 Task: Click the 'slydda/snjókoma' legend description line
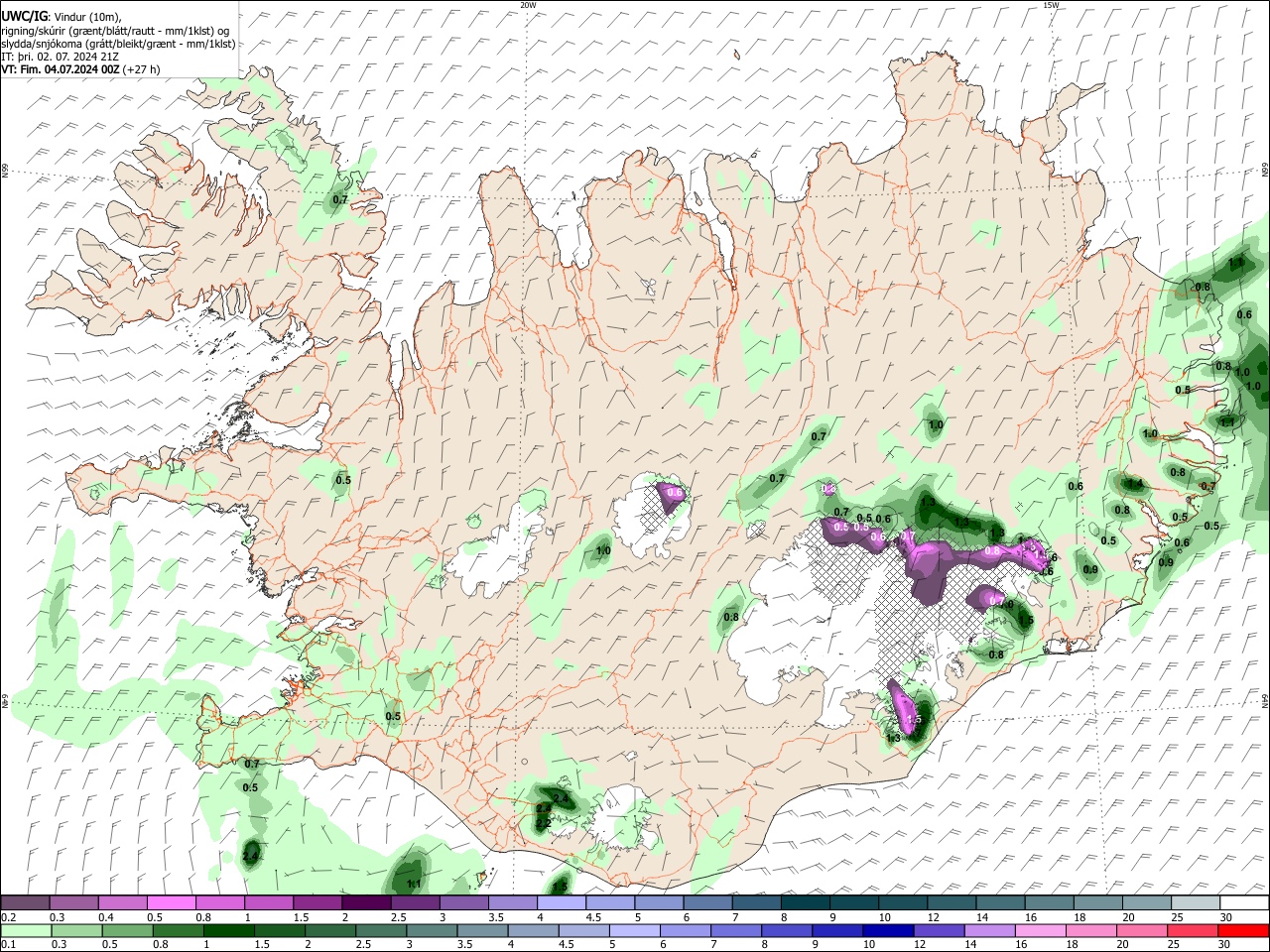[x=118, y=44]
